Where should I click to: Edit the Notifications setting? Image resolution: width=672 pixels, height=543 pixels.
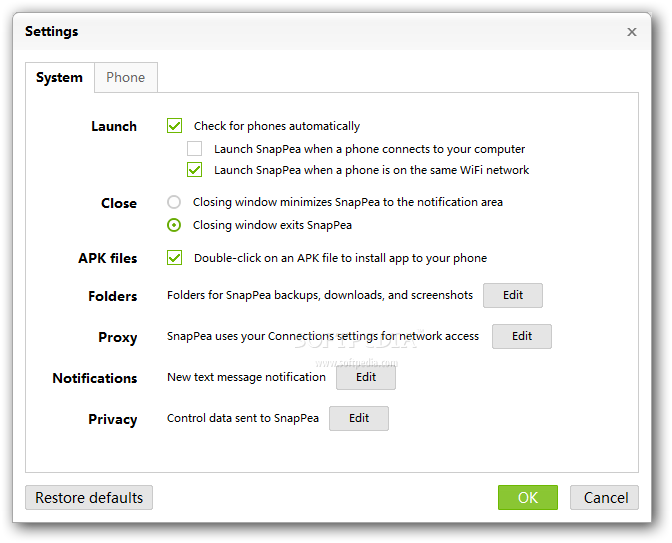tap(366, 378)
